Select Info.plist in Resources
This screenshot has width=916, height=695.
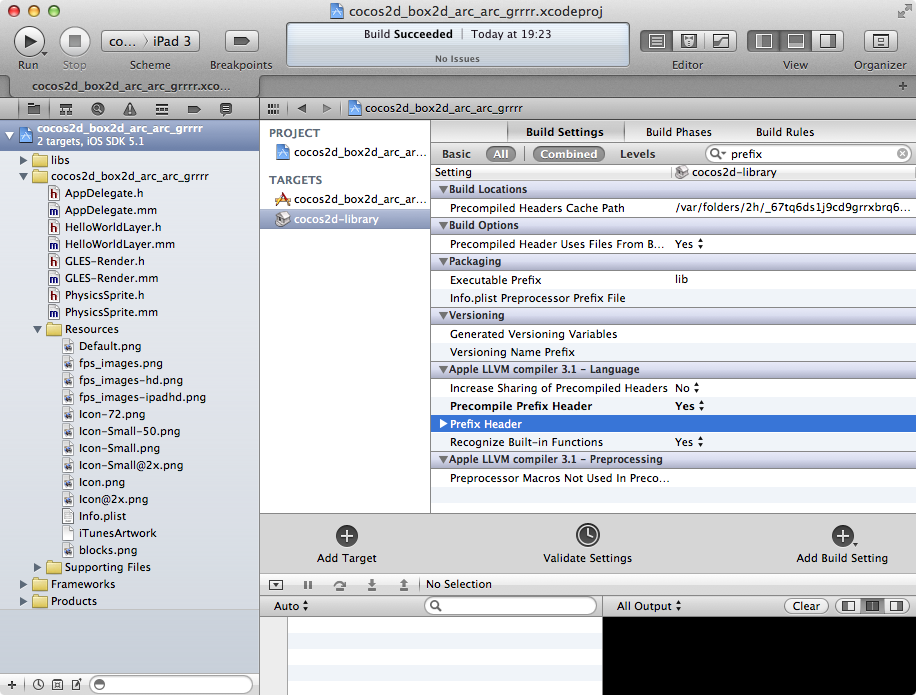point(102,516)
